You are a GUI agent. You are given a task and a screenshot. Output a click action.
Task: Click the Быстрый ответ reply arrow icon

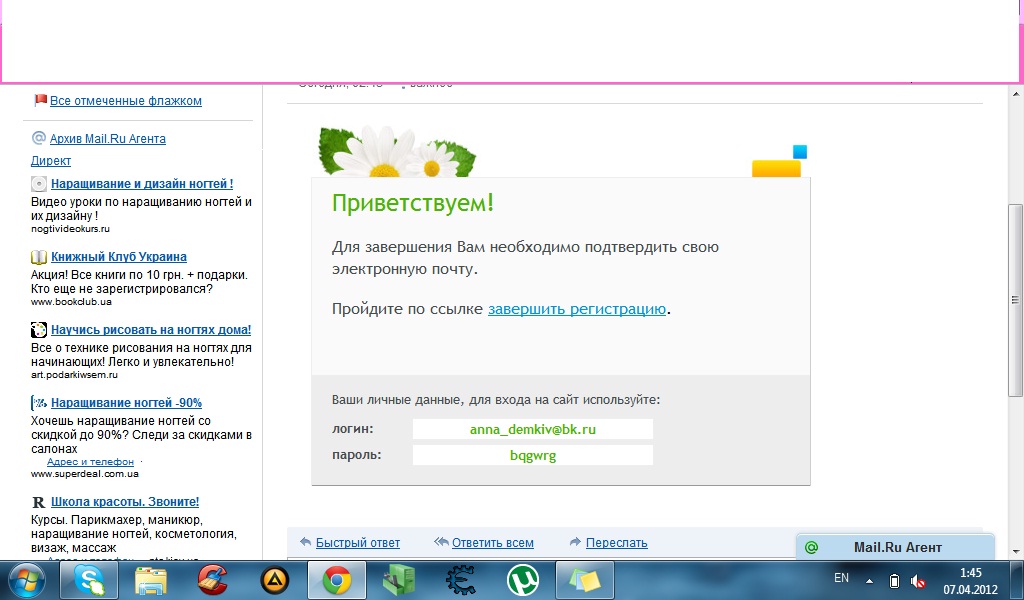point(305,542)
